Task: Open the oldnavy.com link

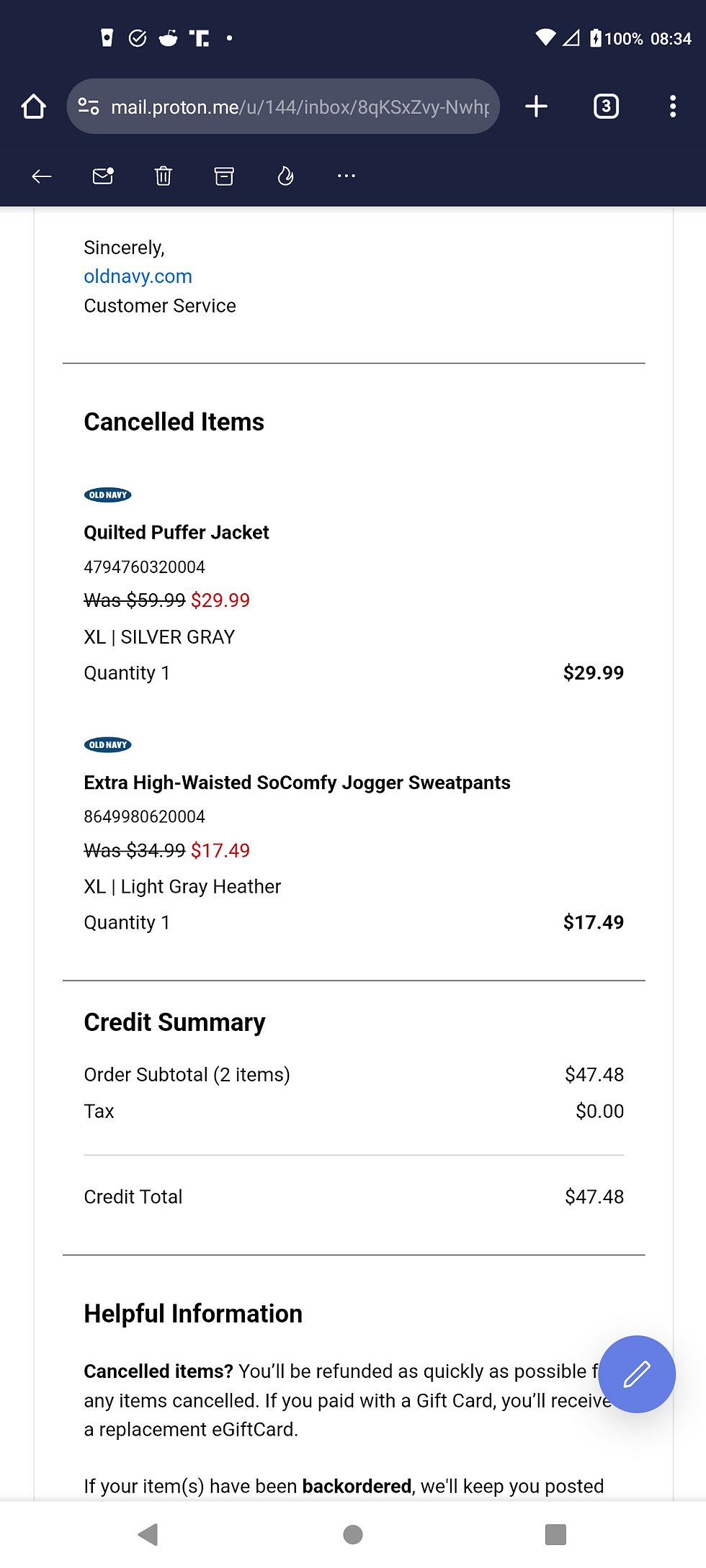Action: [138, 276]
